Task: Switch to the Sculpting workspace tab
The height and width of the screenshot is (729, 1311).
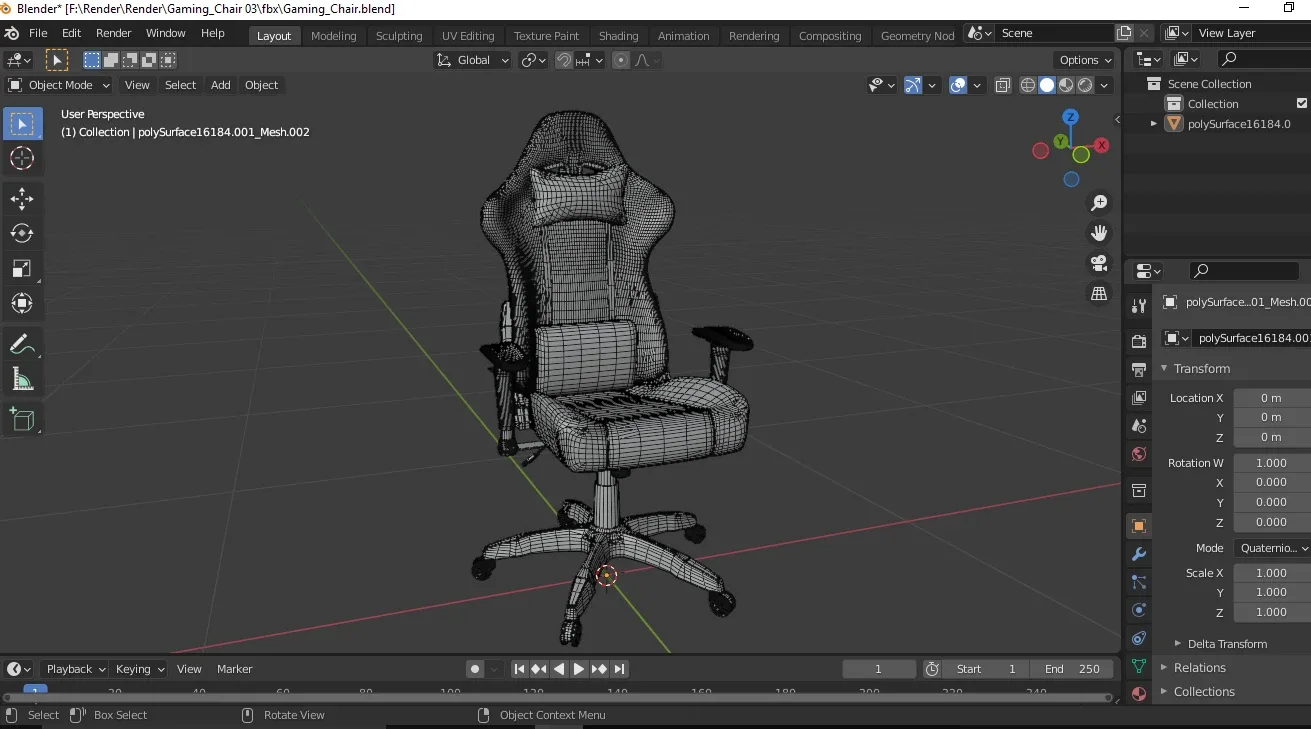Action: click(399, 35)
